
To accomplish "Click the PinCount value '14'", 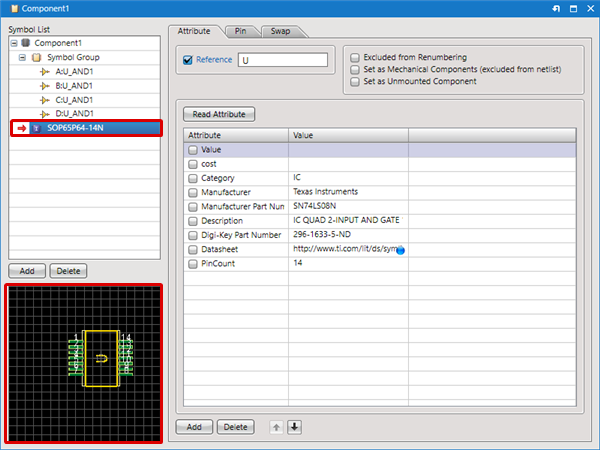I will (348, 263).
